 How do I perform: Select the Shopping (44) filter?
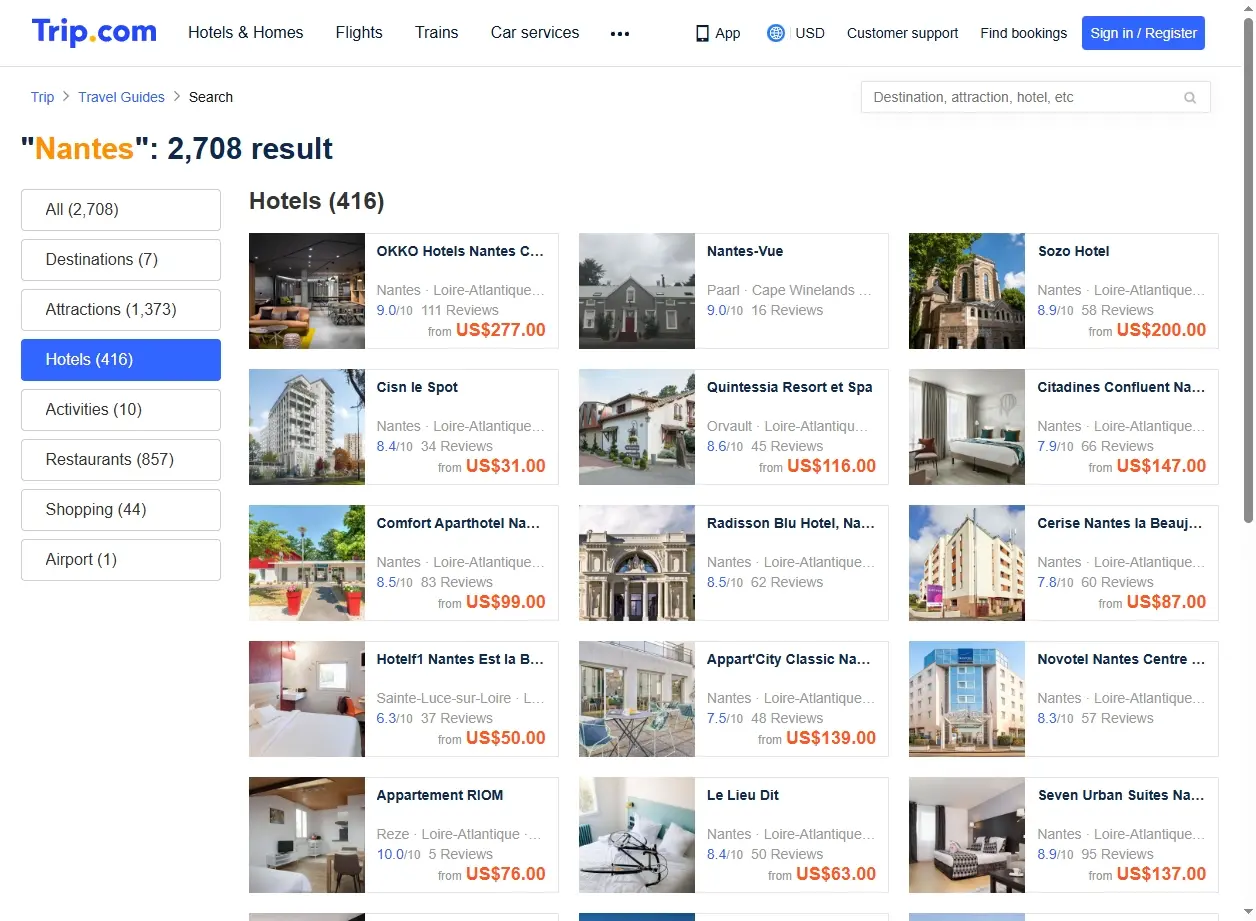tap(121, 510)
